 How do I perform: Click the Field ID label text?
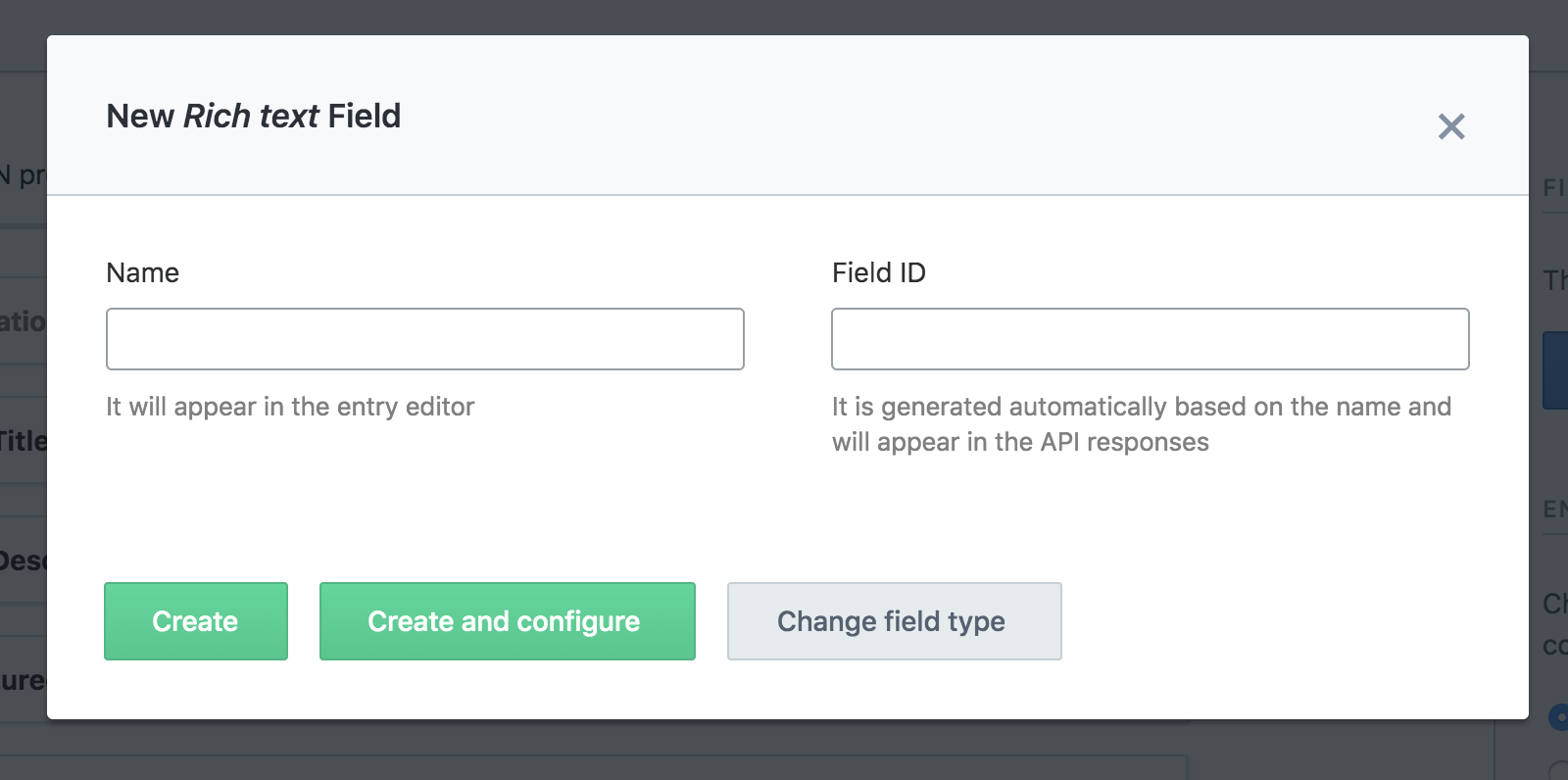(878, 272)
